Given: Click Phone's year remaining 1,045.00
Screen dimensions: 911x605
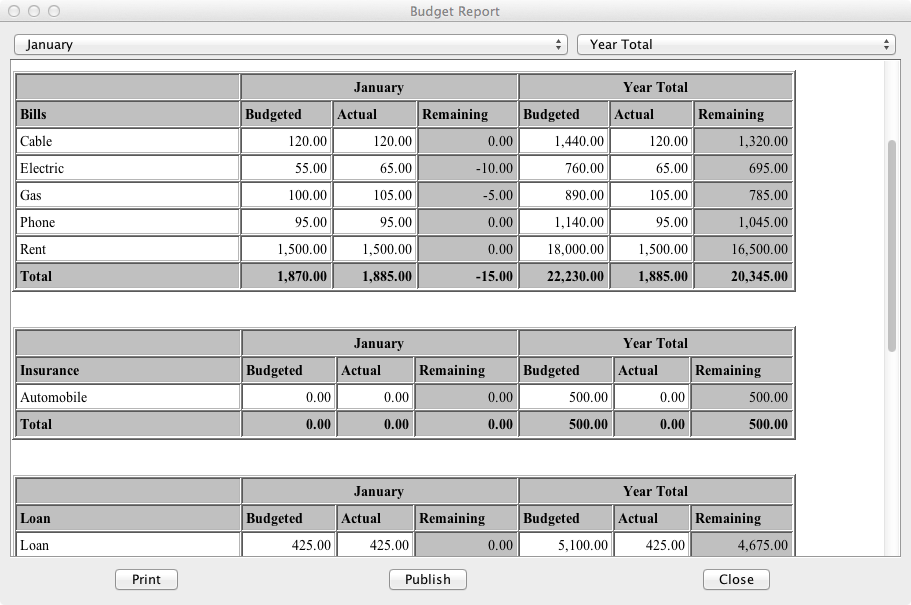Looking at the screenshot, I should pos(743,223).
